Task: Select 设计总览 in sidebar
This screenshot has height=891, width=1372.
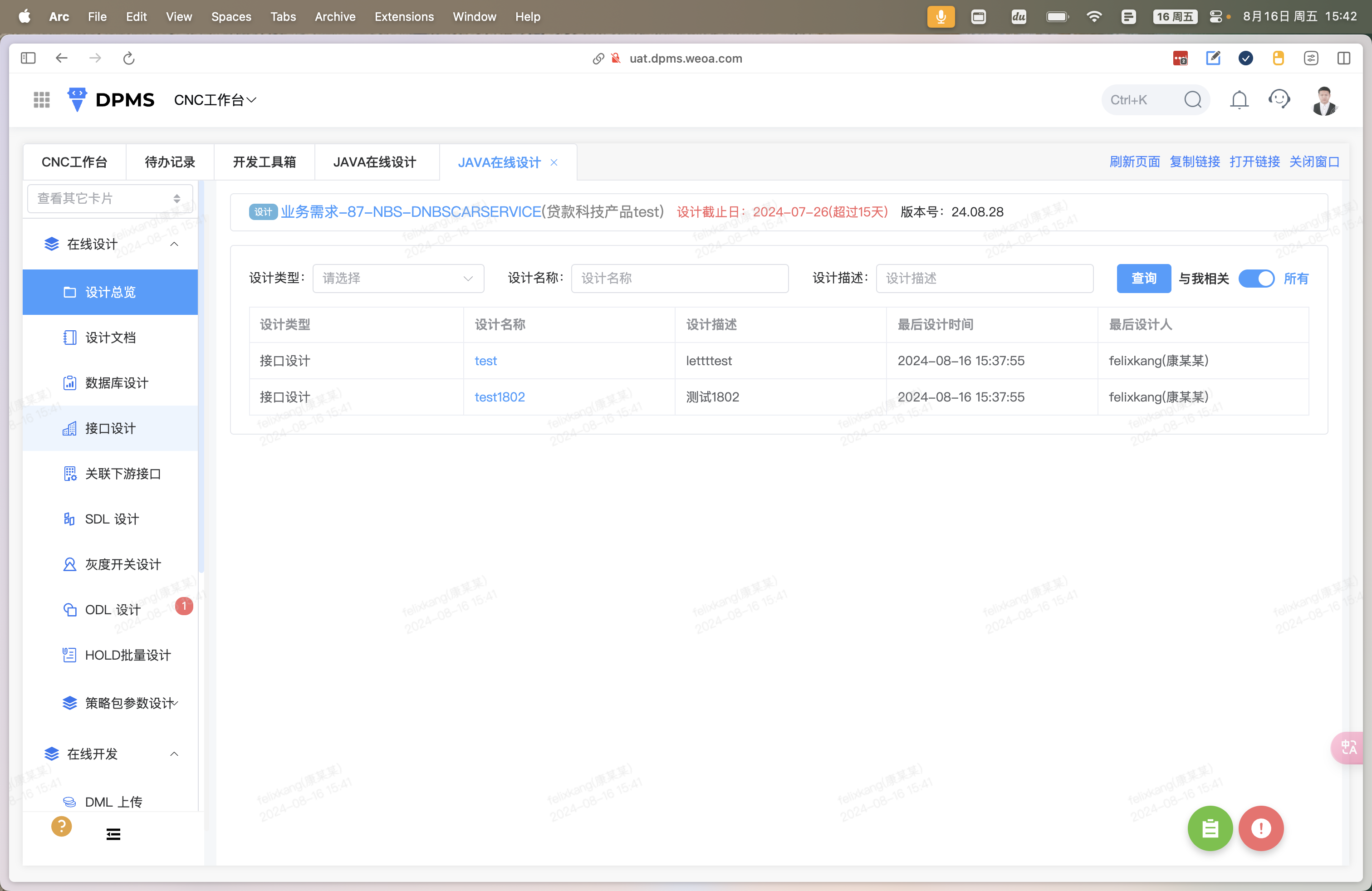Action: [x=109, y=292]
